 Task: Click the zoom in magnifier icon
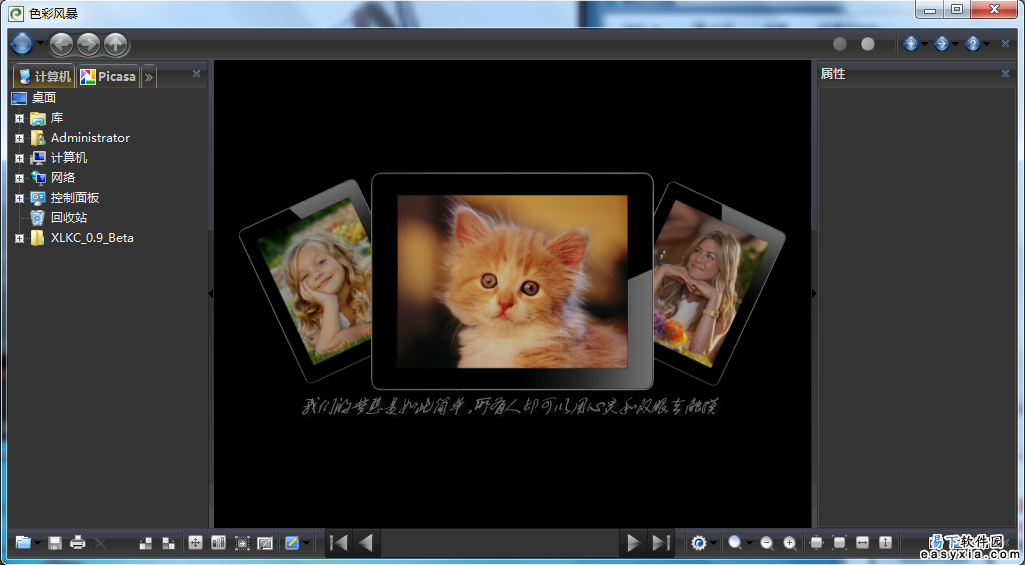pos(790,543)
